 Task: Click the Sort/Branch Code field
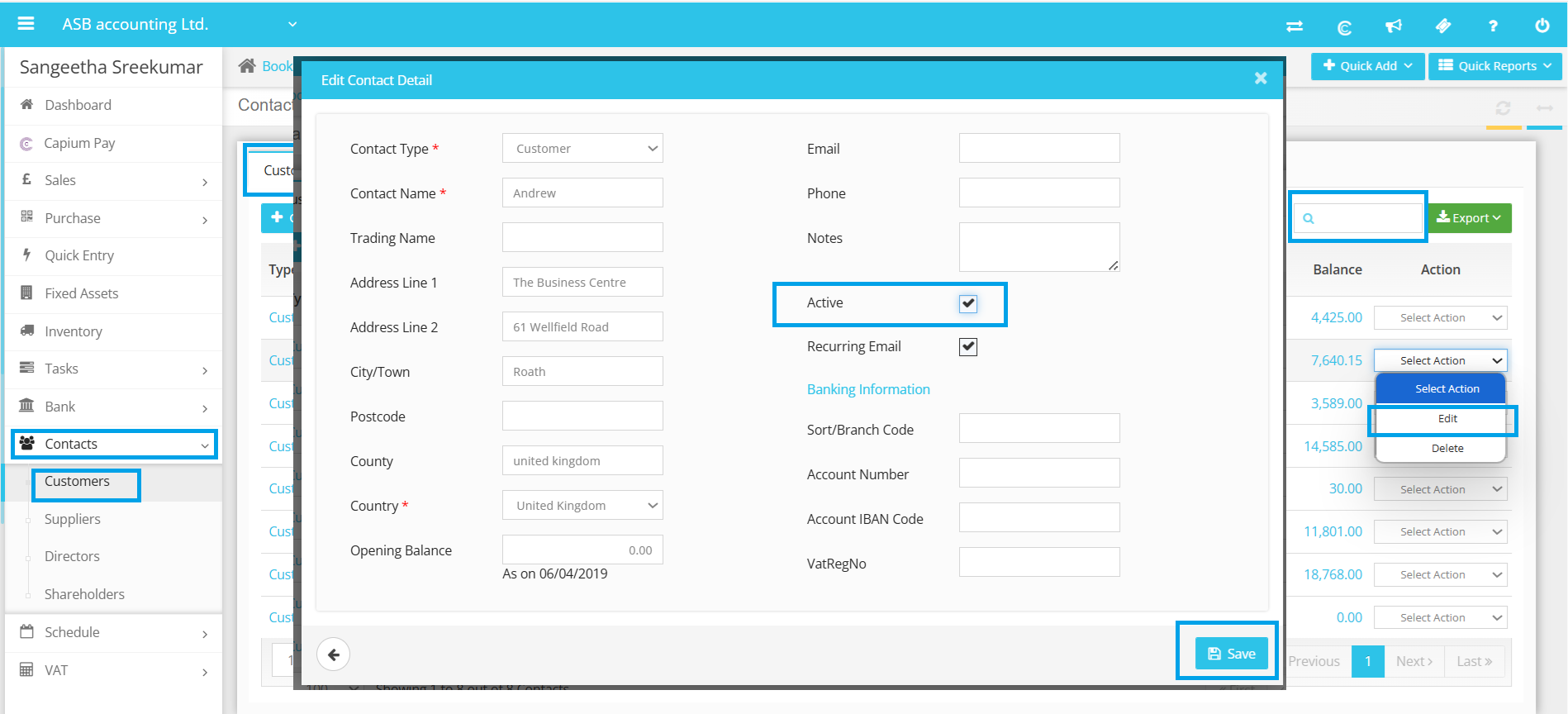click(1039, 429)
